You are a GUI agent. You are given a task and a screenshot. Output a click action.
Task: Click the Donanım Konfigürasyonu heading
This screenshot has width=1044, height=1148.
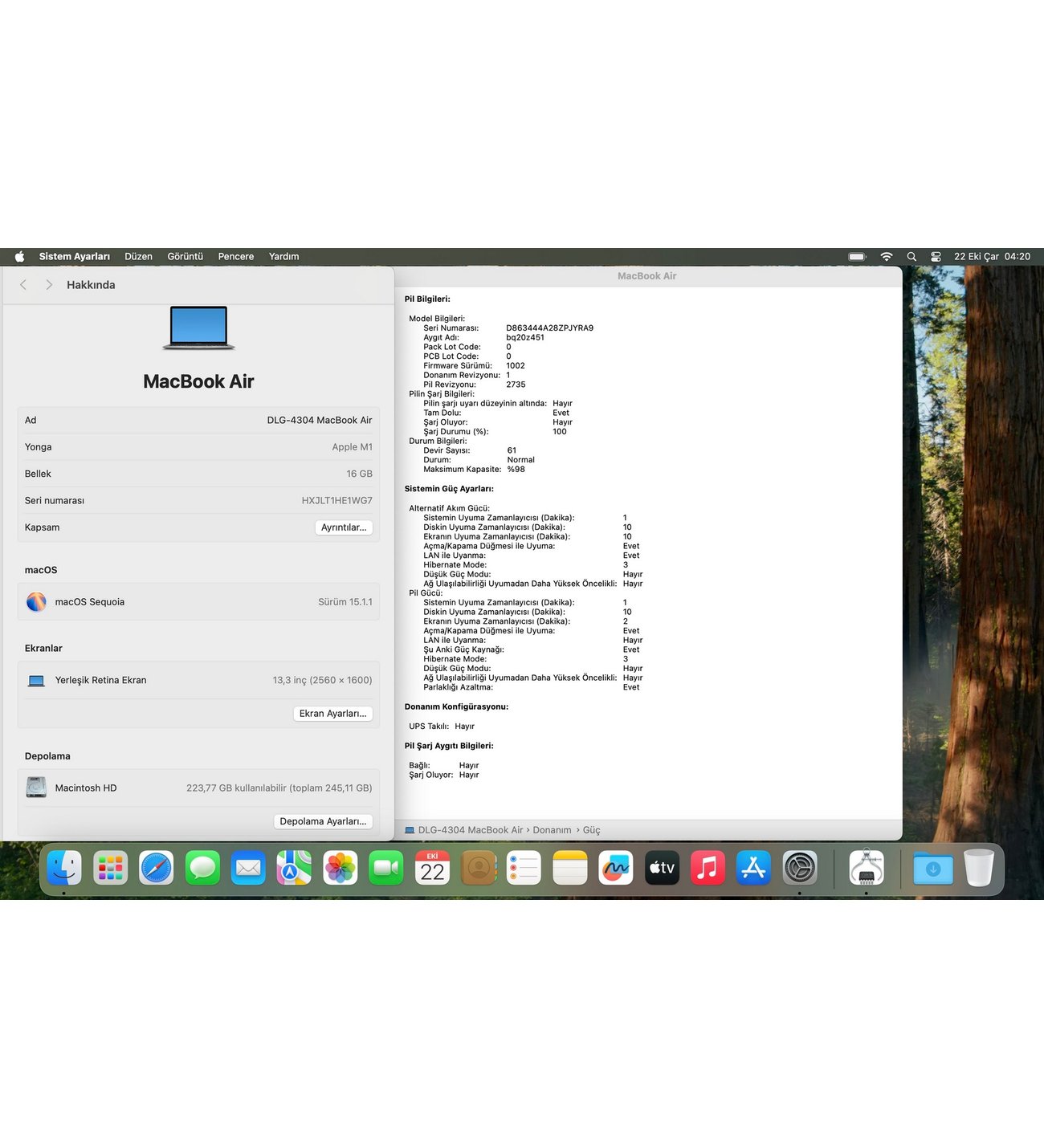coord(456,707)
